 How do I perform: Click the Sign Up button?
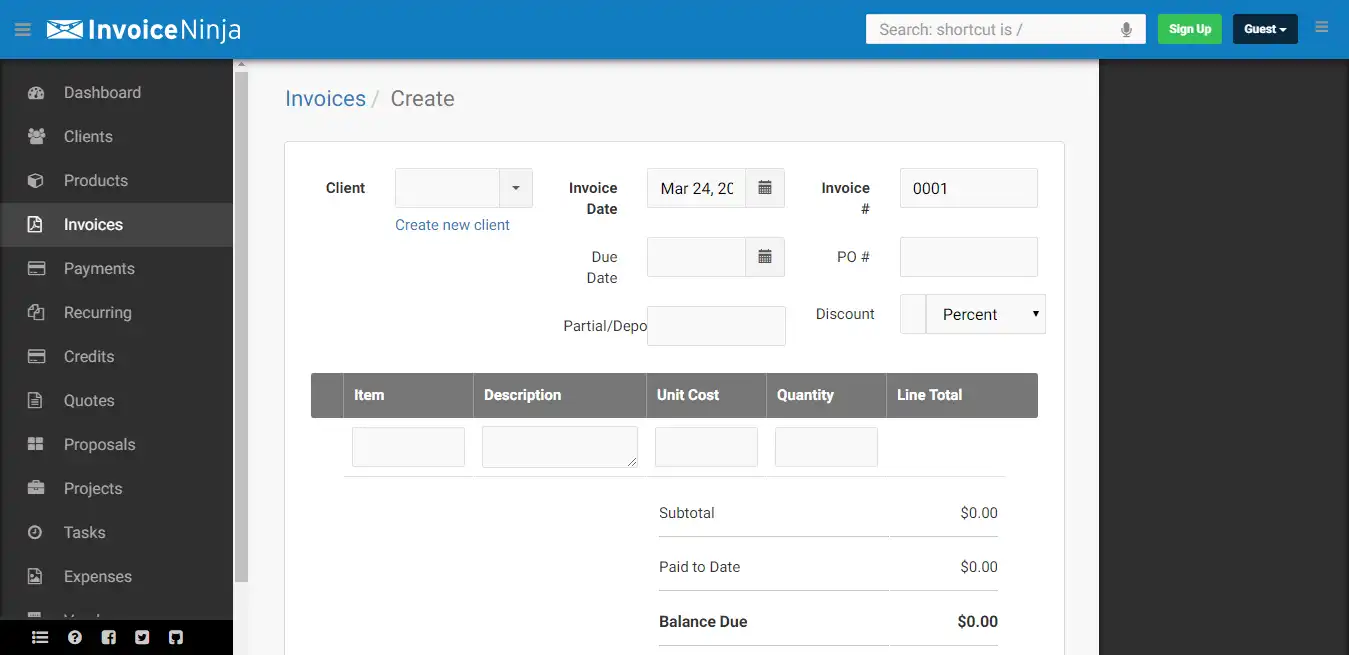pyautogui.click(x=1189, y=29)
